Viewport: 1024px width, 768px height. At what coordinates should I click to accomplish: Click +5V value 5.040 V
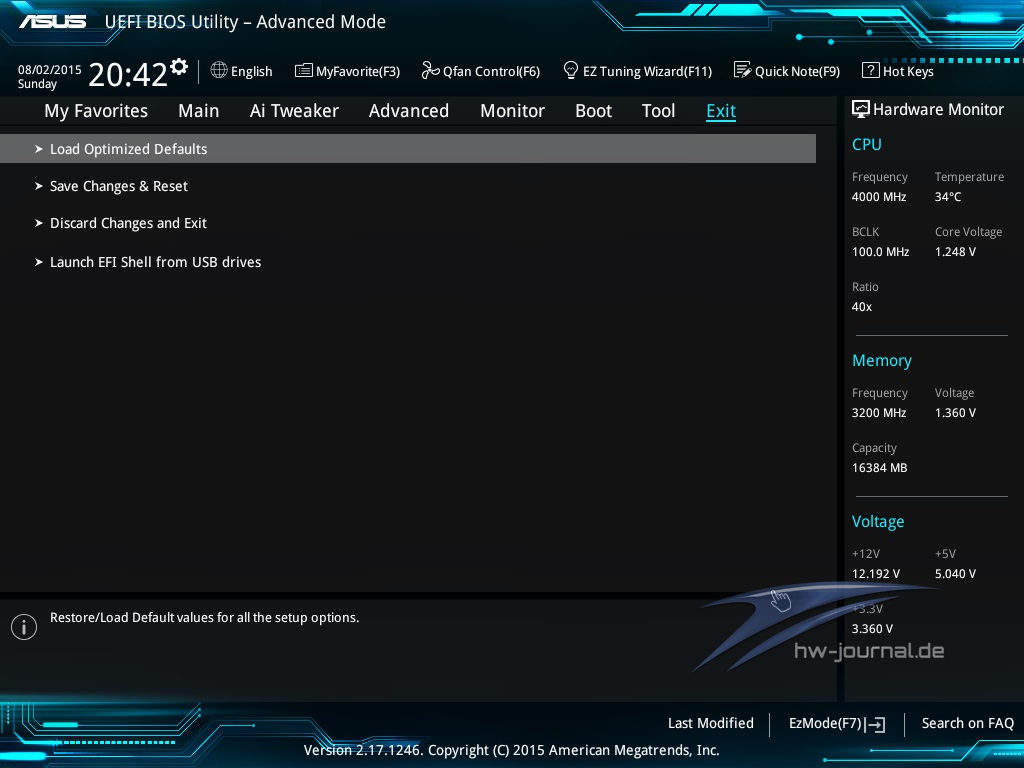click(955, 574)
